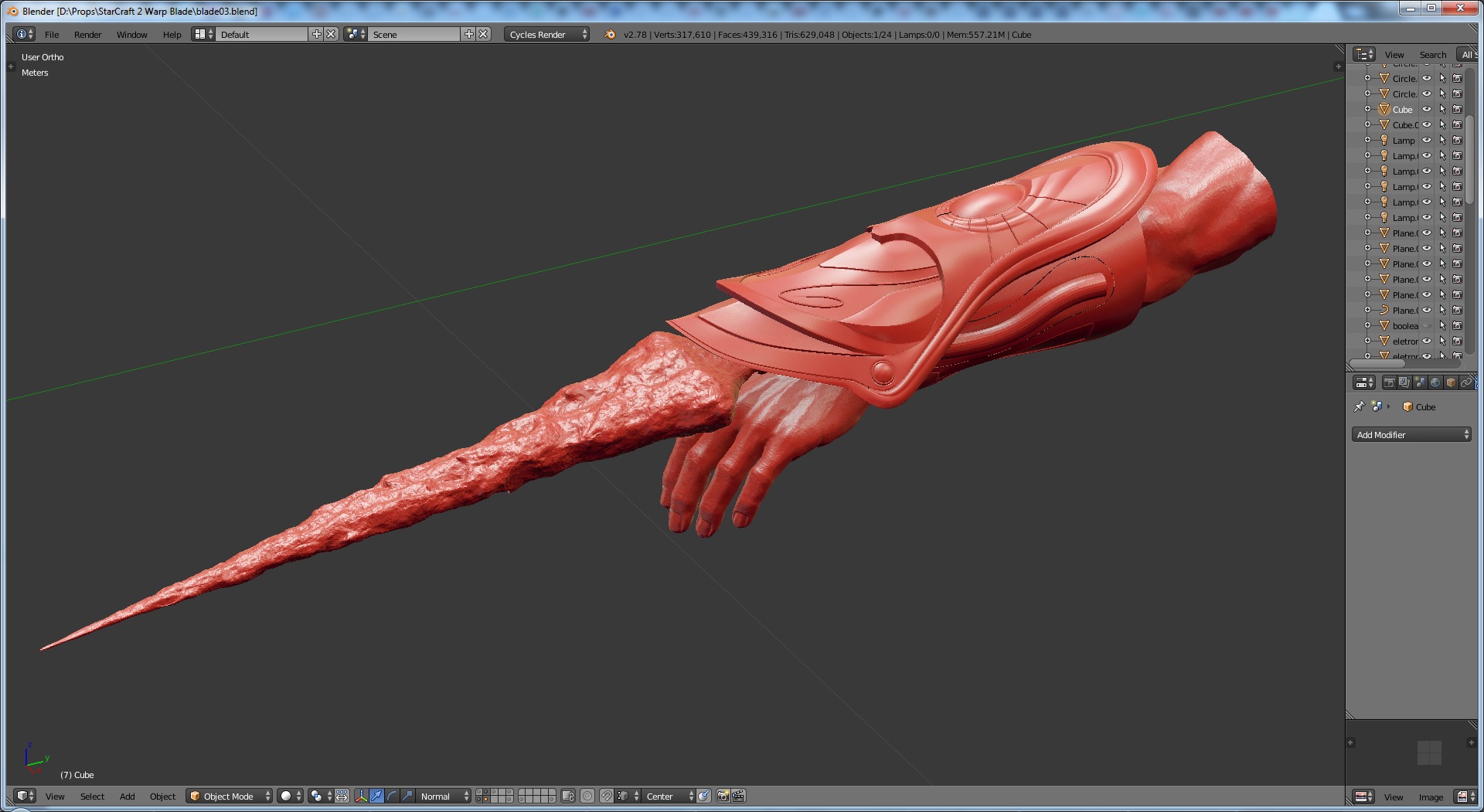Toggle the 3D manipulator on or off
This screenshot has height=812, width=1484.
[361, 796]
